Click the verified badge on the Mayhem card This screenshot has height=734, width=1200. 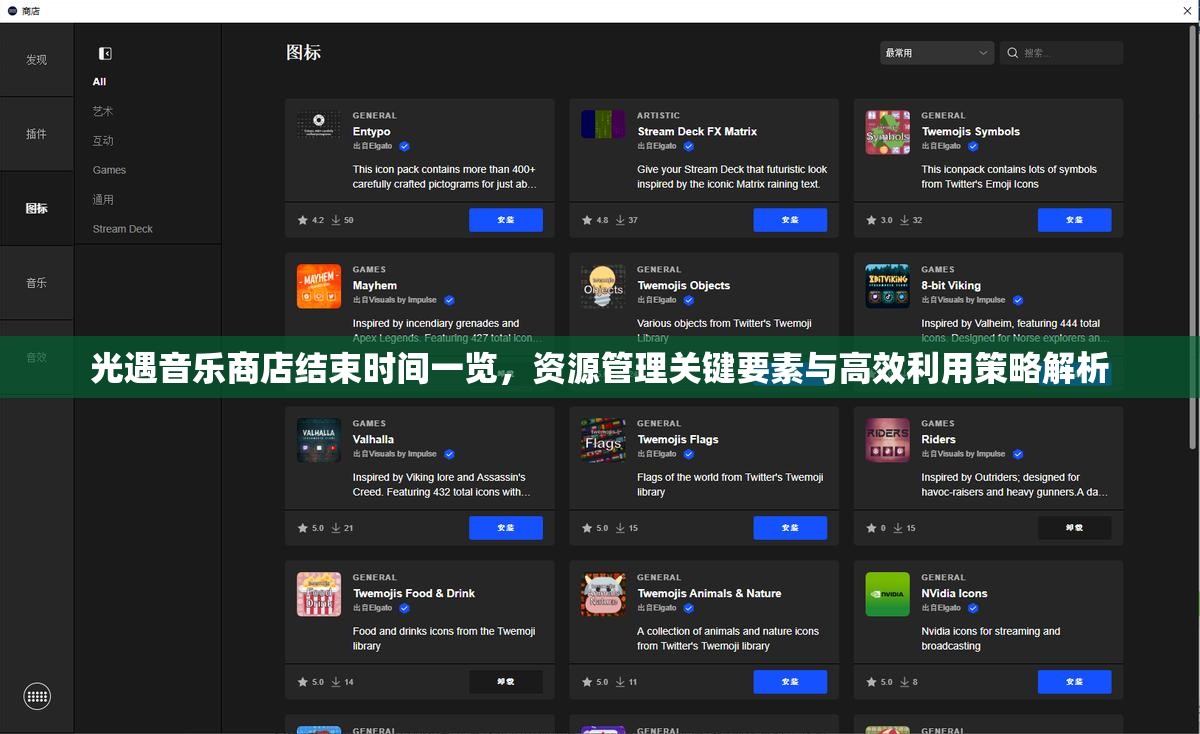coord(449,299)
